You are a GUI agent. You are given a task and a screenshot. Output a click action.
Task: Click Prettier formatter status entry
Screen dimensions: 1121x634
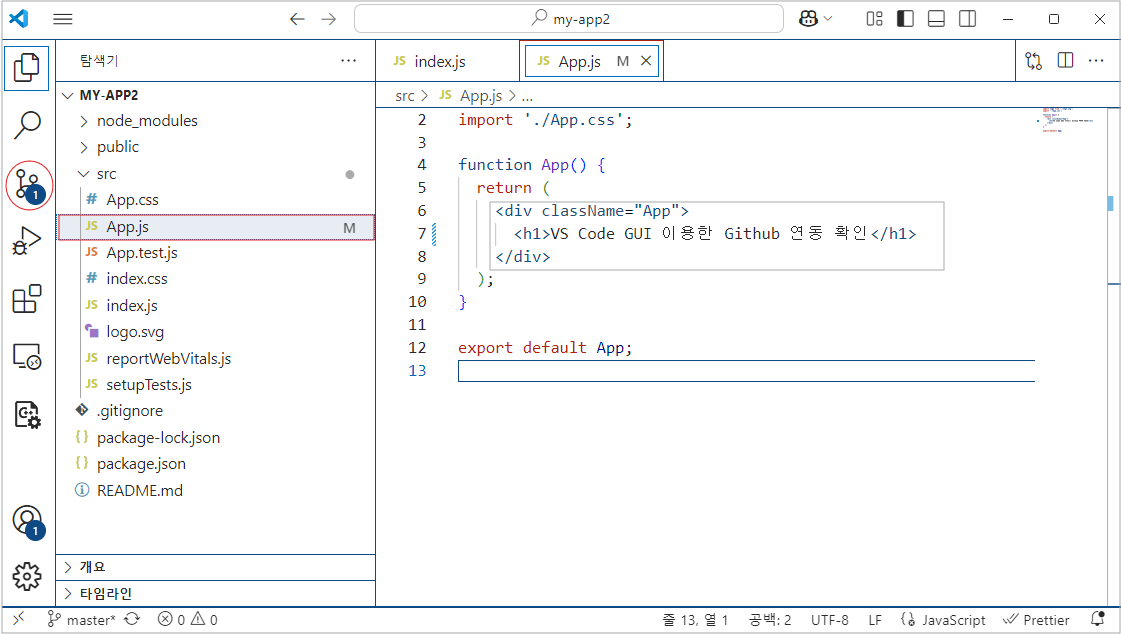pos(1036,620)
